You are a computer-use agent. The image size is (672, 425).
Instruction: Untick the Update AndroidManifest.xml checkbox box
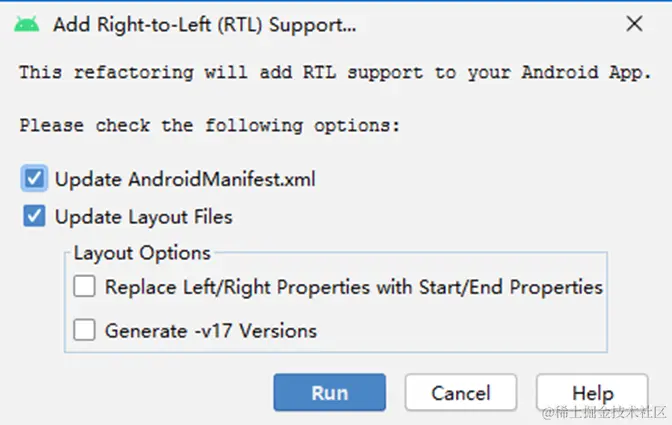click(35, 180)
